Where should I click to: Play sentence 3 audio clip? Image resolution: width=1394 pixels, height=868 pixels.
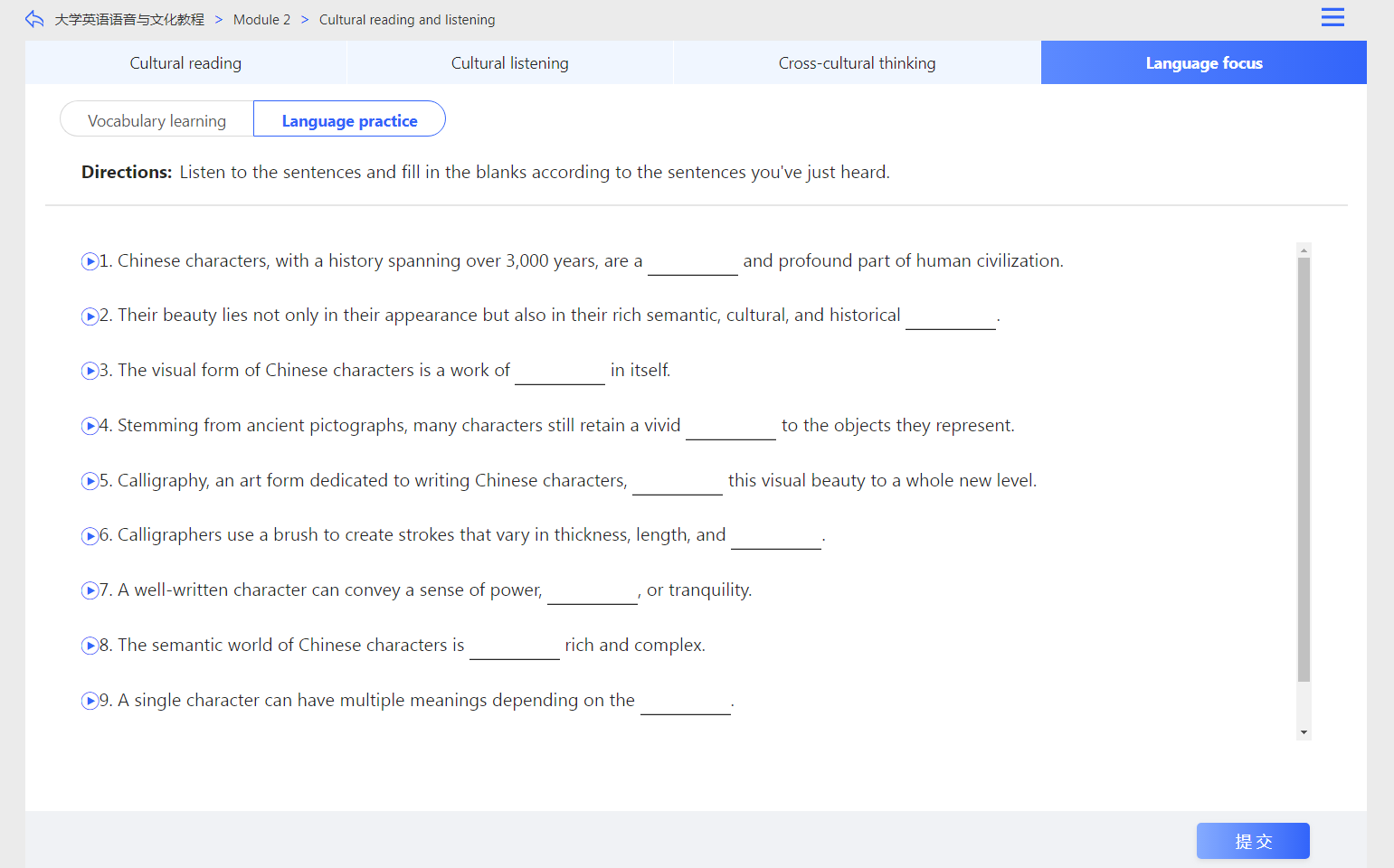coord(90,371)
